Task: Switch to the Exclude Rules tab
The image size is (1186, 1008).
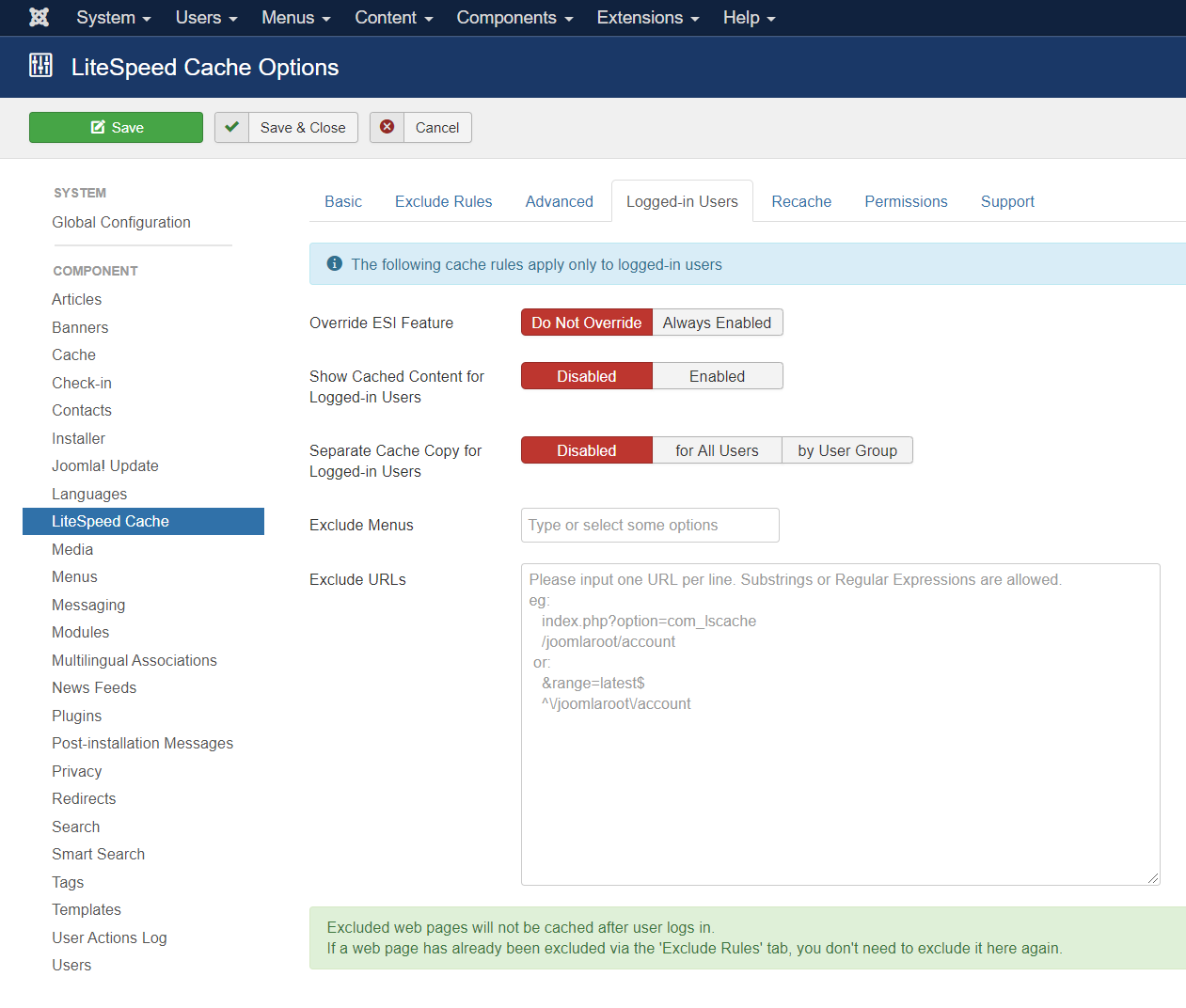Action: 443,201
